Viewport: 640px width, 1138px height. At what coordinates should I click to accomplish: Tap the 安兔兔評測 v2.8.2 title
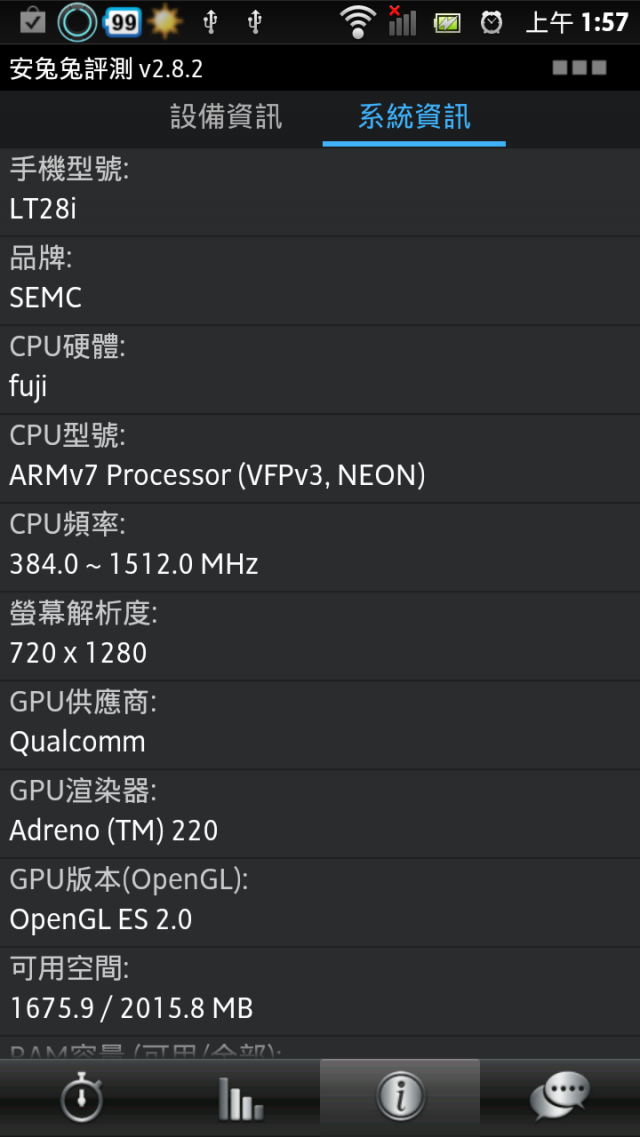[x=106, y=69]
